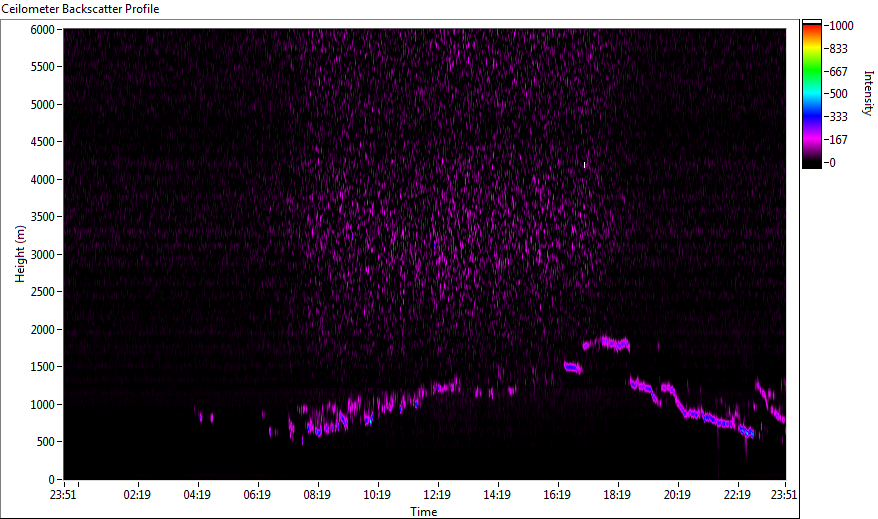Click the 5500 height axis marker
This screenshot has width=878, height=519.
click(x=43, y=67)
